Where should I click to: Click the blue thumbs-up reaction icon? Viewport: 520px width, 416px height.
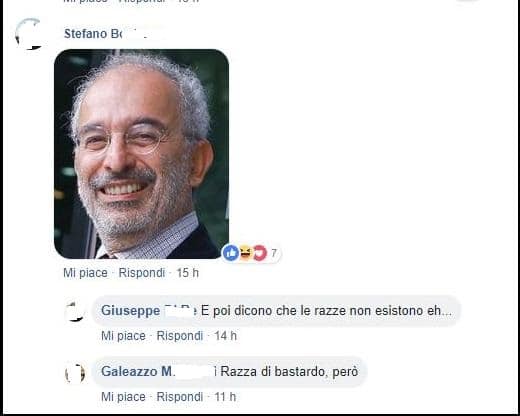[231, 253]
